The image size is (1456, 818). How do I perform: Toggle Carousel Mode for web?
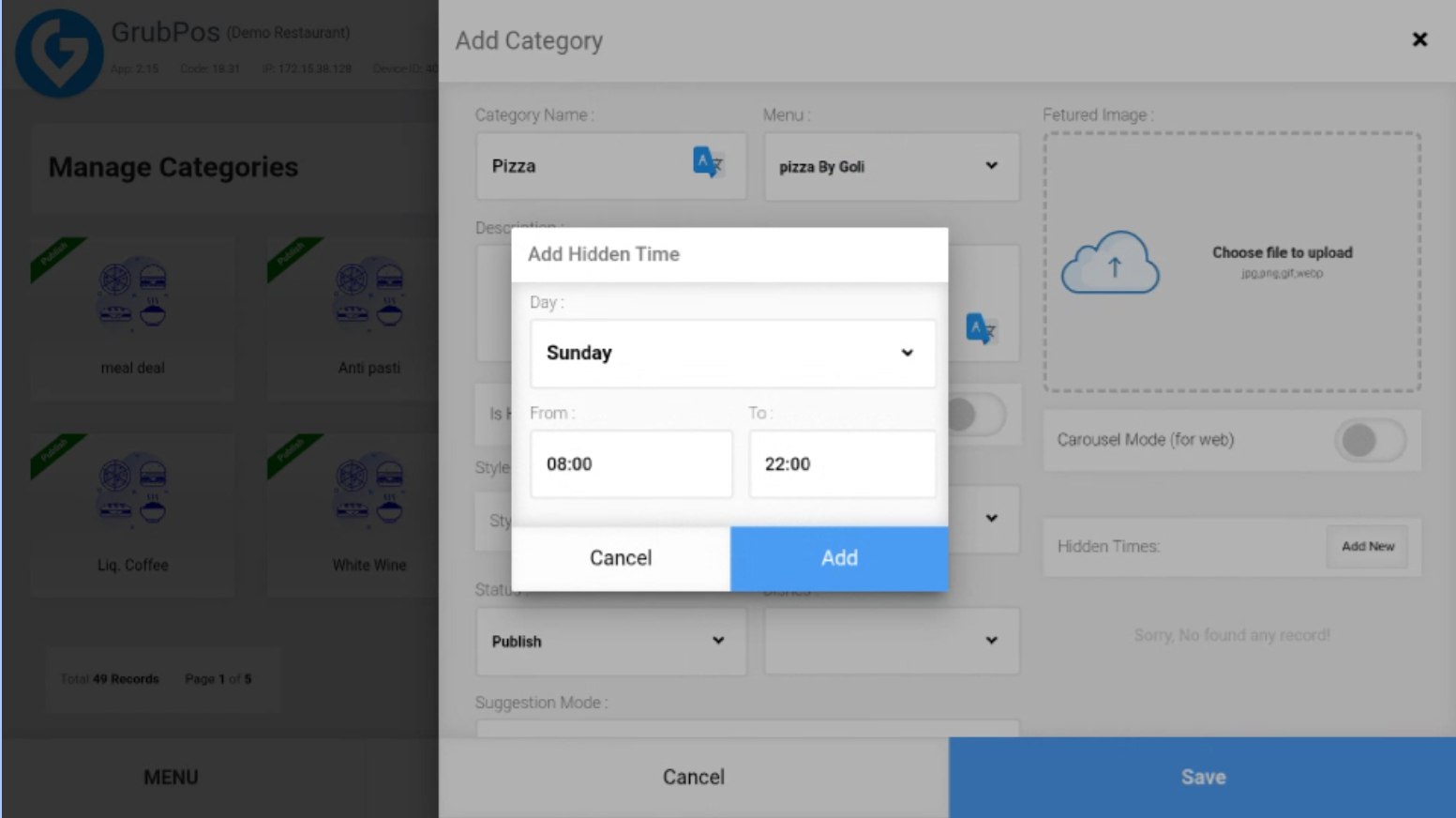1370,440
